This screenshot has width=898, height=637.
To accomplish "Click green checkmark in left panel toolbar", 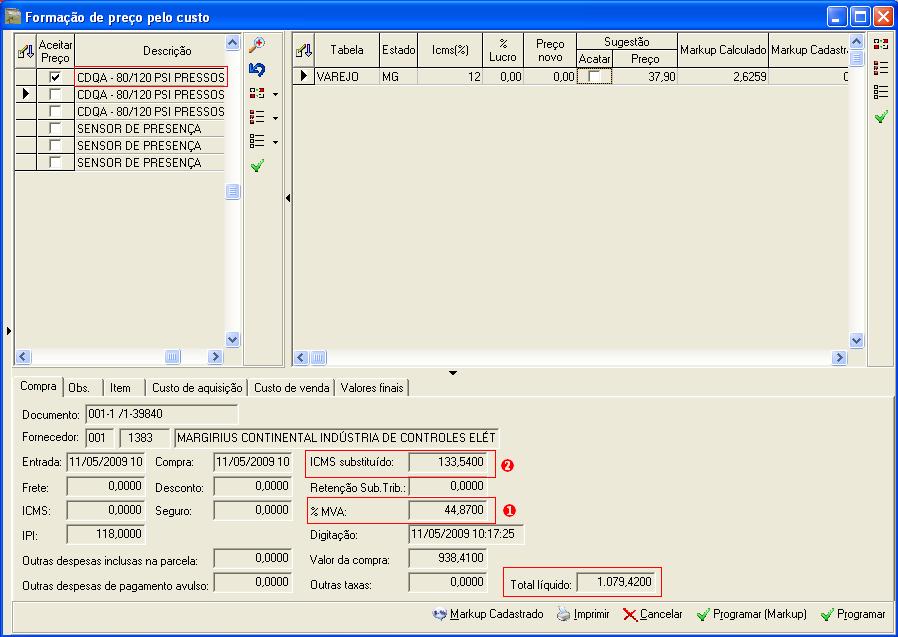I will click(x=257, y=166).
